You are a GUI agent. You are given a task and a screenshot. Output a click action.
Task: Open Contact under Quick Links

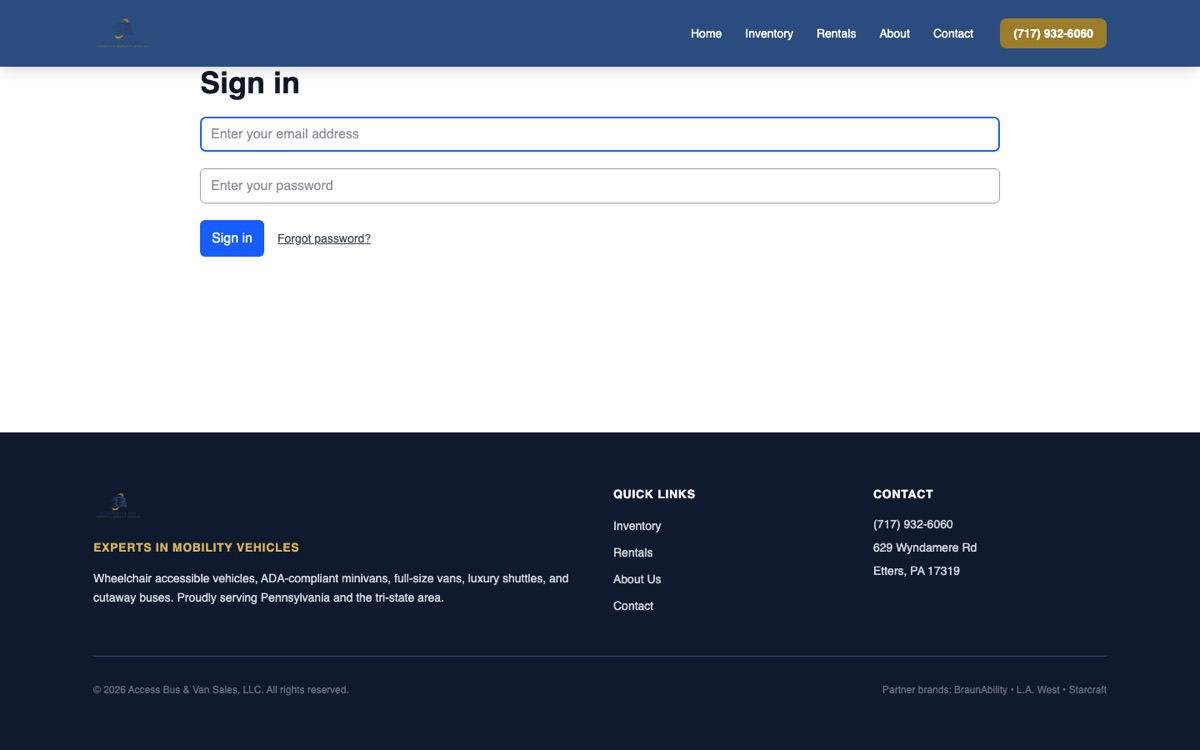[x=633, y=606]
